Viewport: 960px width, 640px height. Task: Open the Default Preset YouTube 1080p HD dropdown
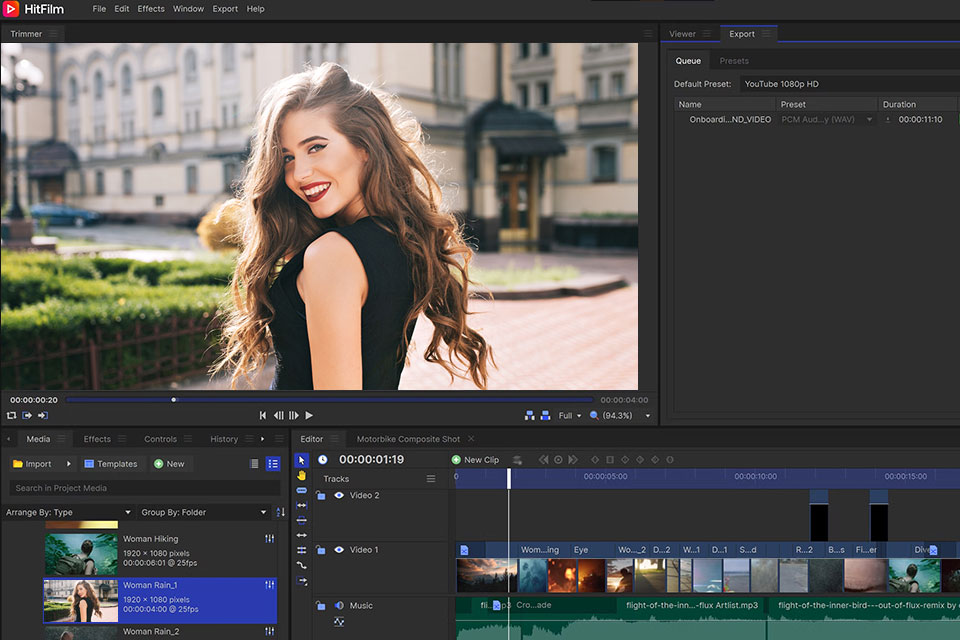pos(849,84)
